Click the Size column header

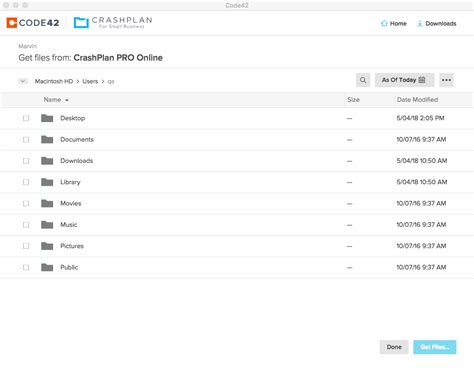coord(353,100)
